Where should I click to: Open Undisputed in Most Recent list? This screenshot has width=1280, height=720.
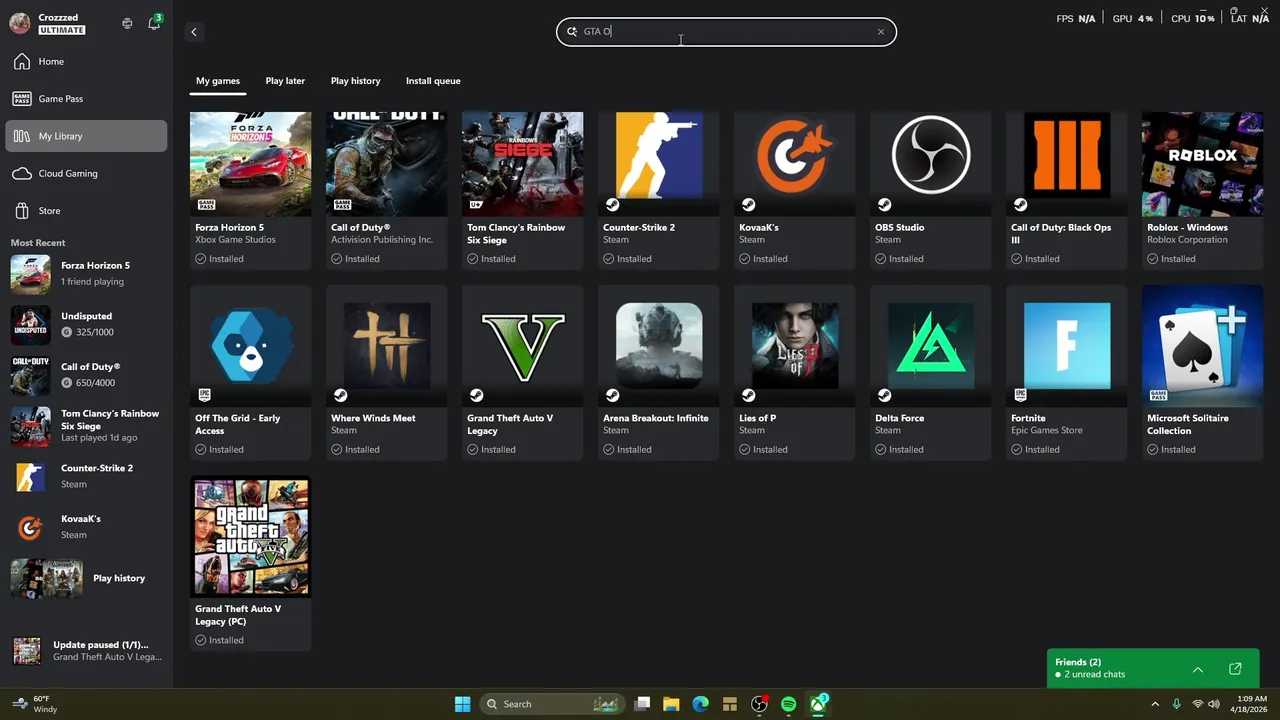[86, 324]
